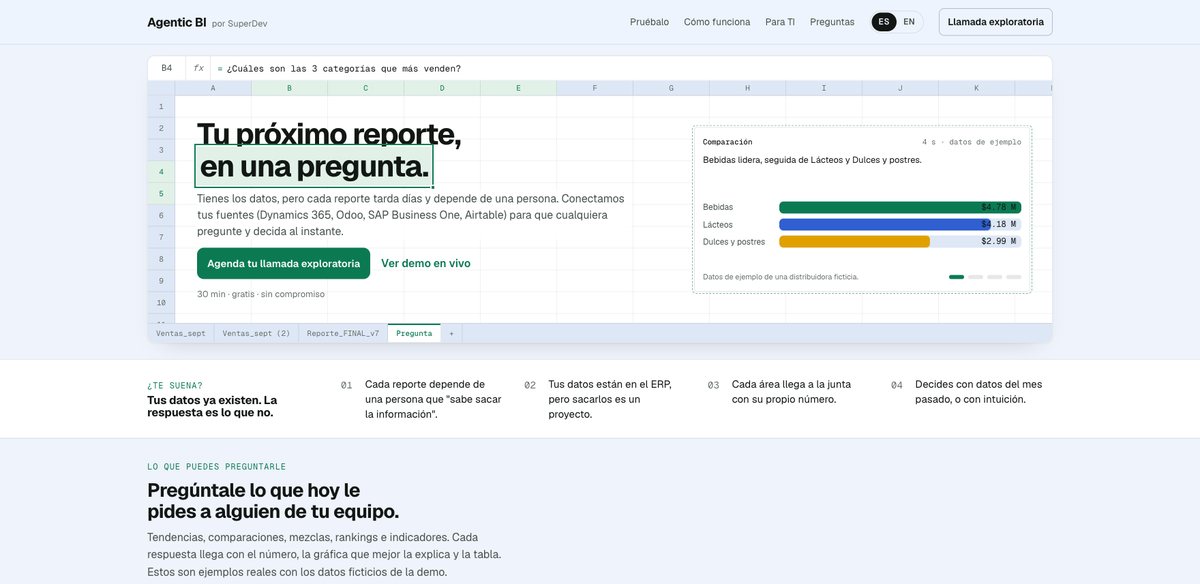Select row header 5
The image size is (1200, 584).
click(161, 193)
